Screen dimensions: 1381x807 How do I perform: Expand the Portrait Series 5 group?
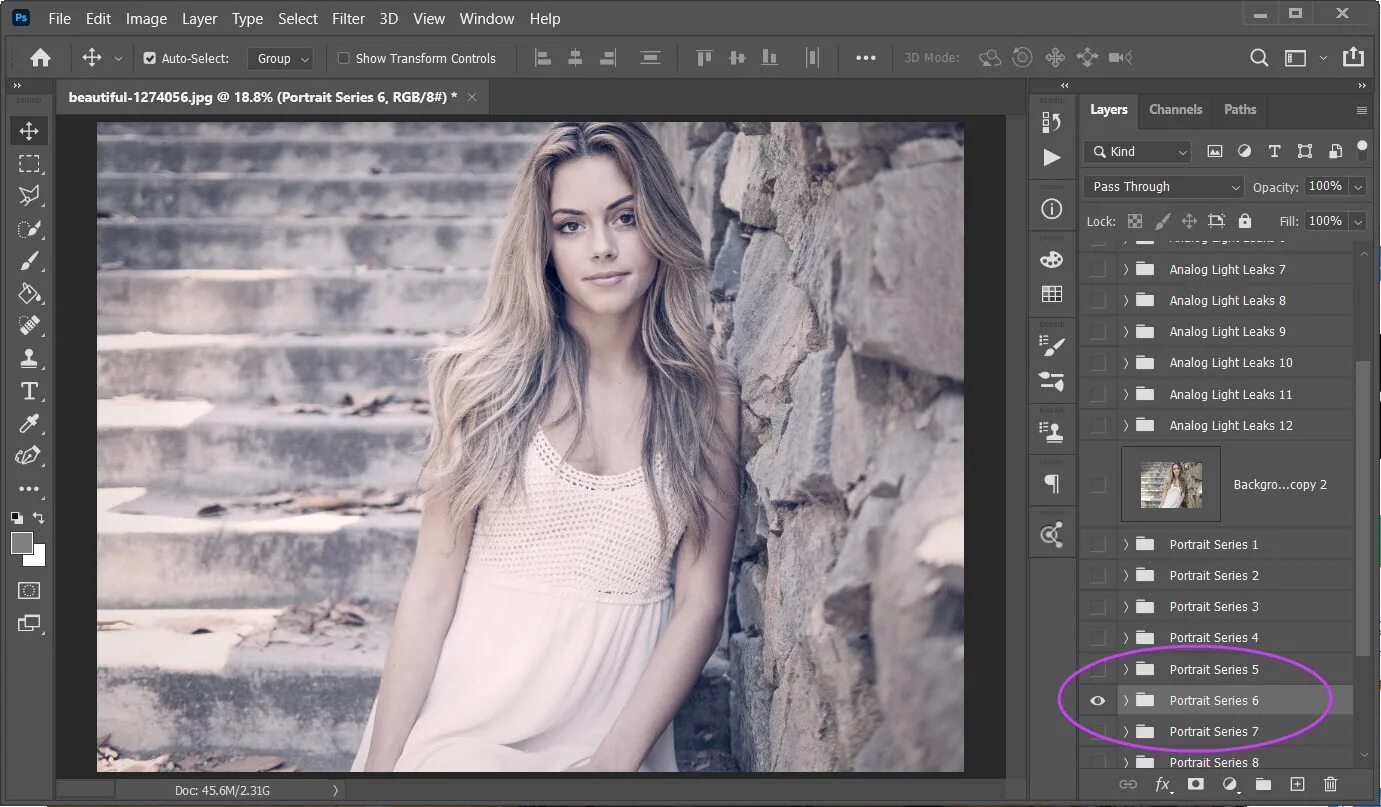[x=1126, y=669]
